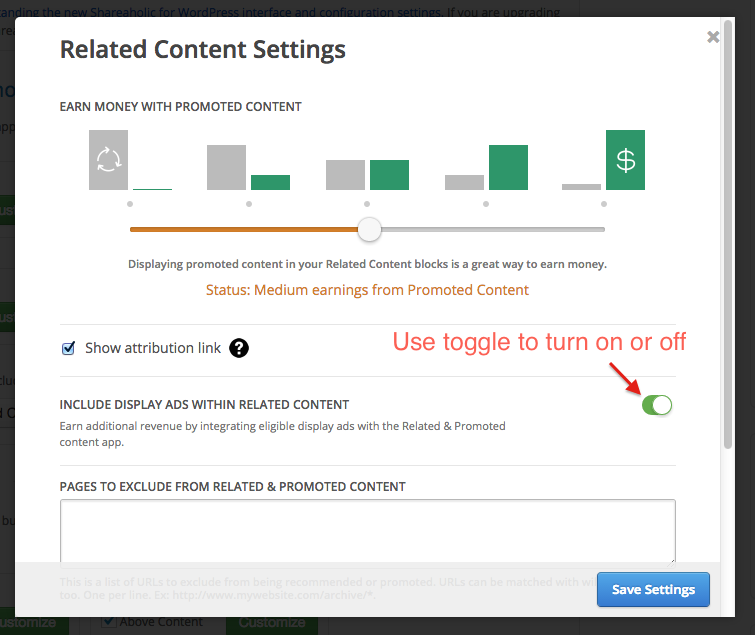Open the attribution link help question mark
Viewport: 755px width, 635px height.
click(x=239, y=348)
